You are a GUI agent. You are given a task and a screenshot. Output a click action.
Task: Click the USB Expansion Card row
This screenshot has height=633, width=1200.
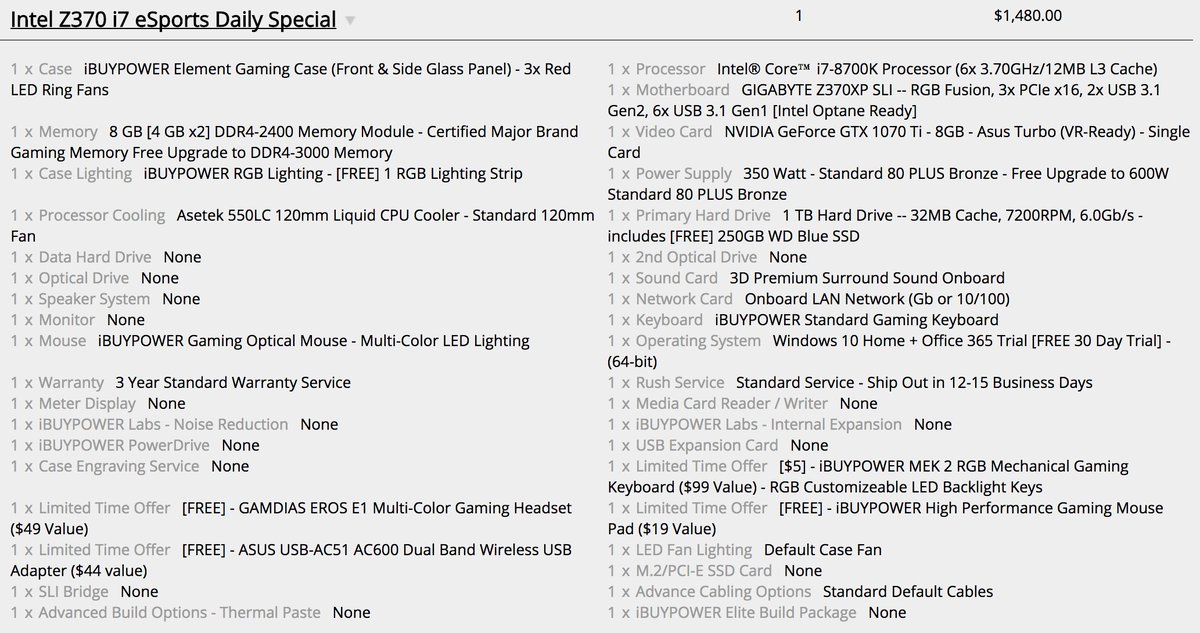click(x=718, y=446)
